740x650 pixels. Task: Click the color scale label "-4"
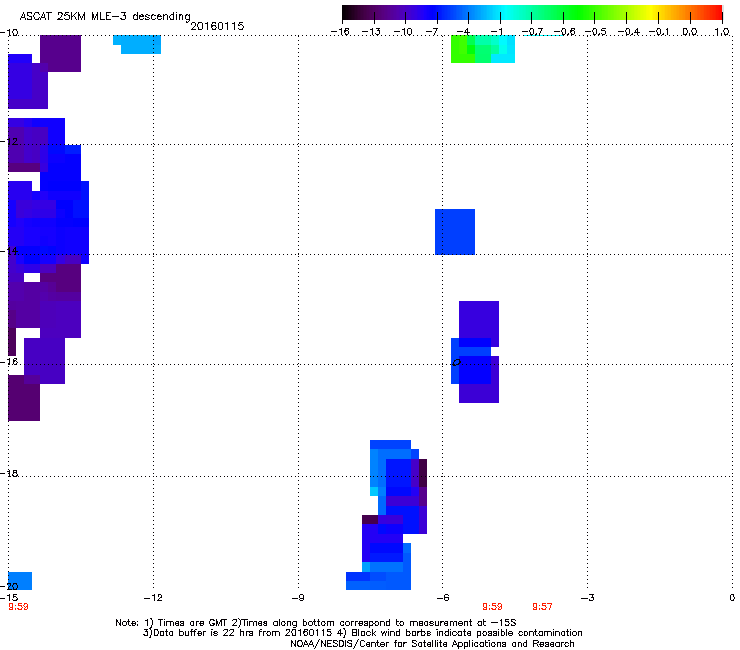click(x=463, y=32)
